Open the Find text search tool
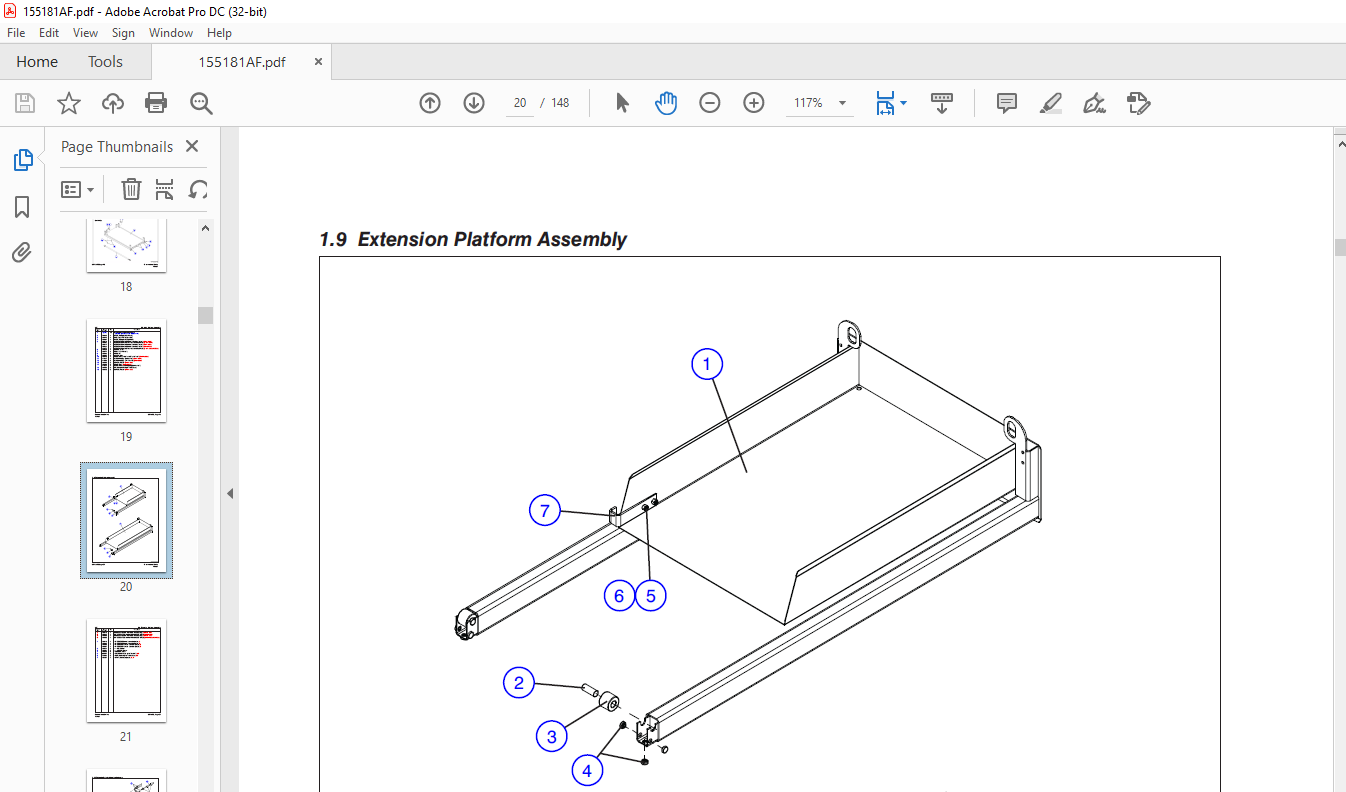This screenshot has width=1346, height=792. pyautogui.click(x=201, y=103)
